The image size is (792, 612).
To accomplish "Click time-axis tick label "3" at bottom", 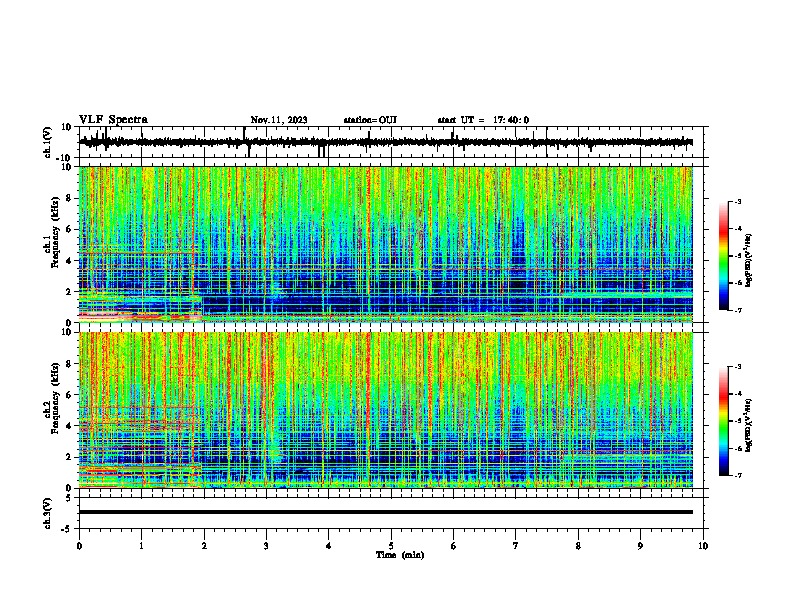I will 266,546.
